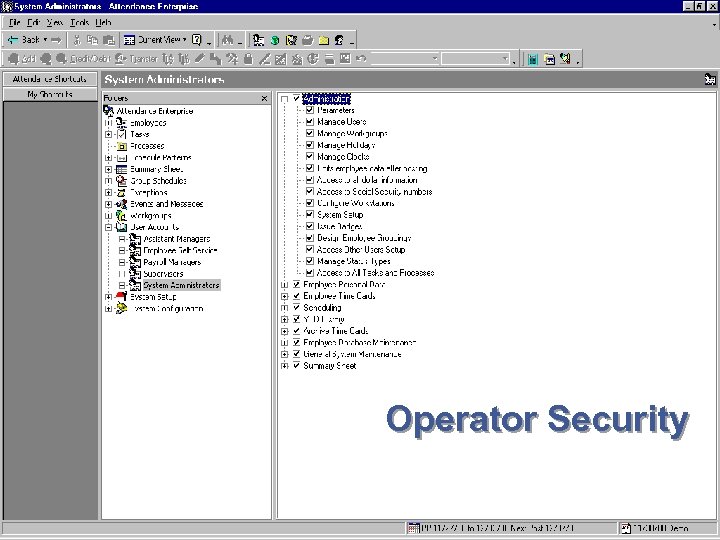Toggle the Issue Badges checkbox

coord(310,226)
